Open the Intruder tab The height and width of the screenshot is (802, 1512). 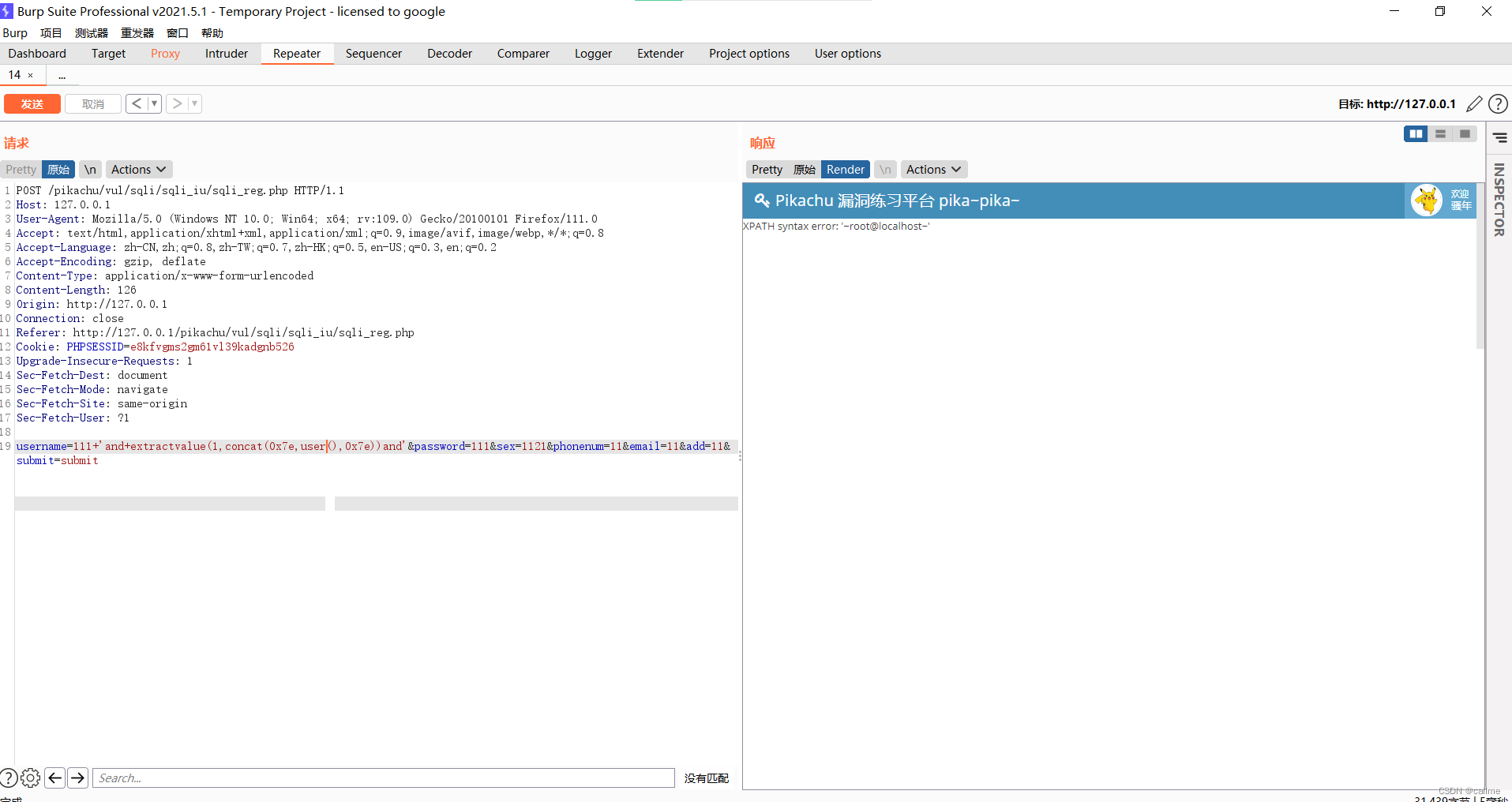tap(227, 54)
